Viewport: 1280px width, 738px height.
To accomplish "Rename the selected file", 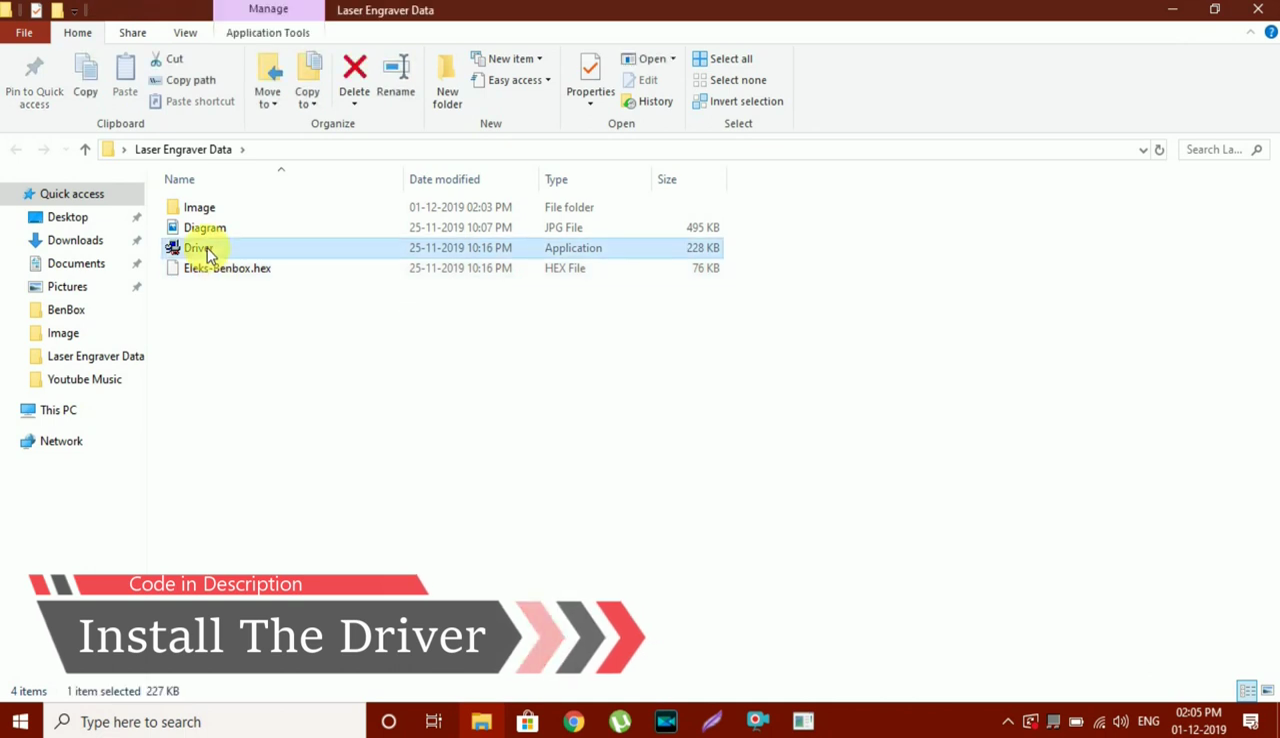I will (396, 78).
